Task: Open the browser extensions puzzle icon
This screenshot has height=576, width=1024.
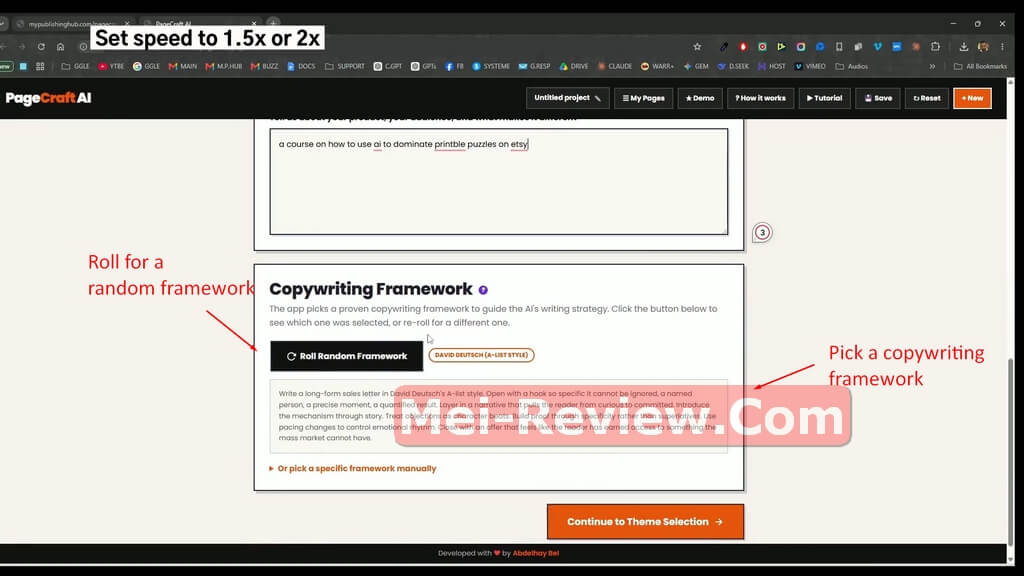Action: 935,46
